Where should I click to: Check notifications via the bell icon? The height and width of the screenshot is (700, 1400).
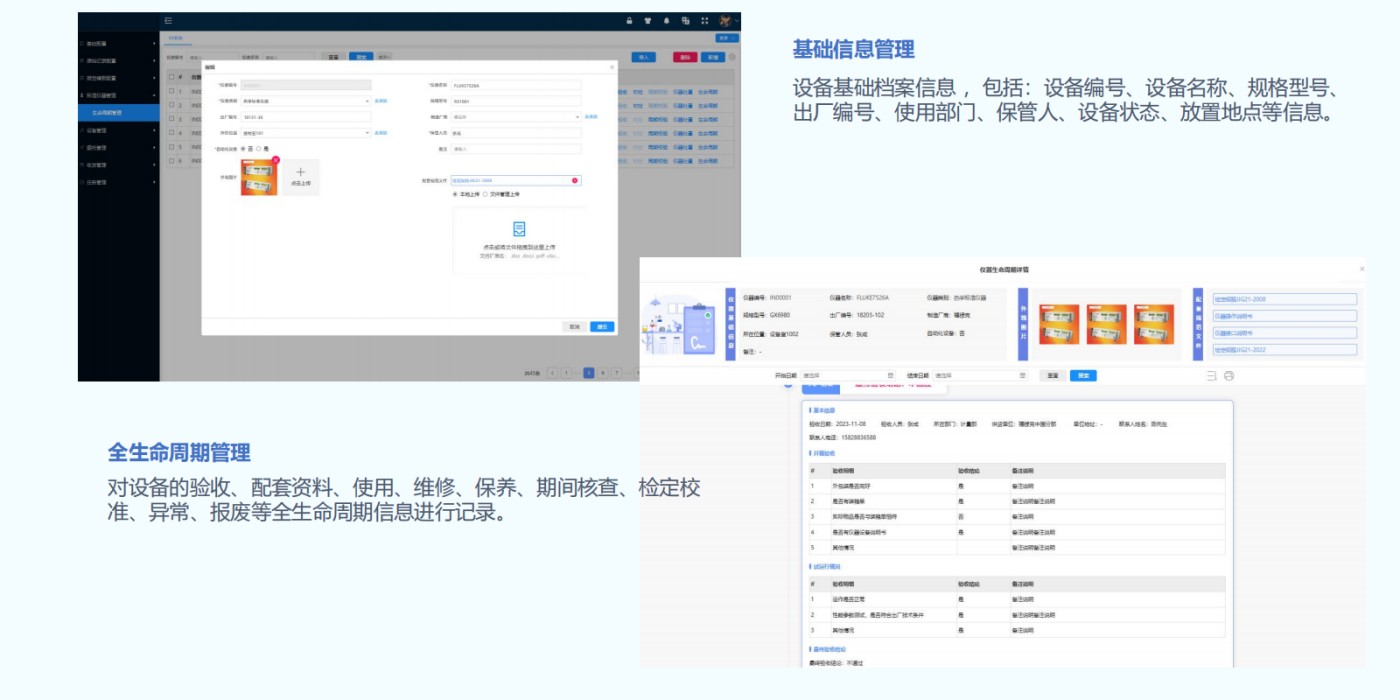click(666, 20)
